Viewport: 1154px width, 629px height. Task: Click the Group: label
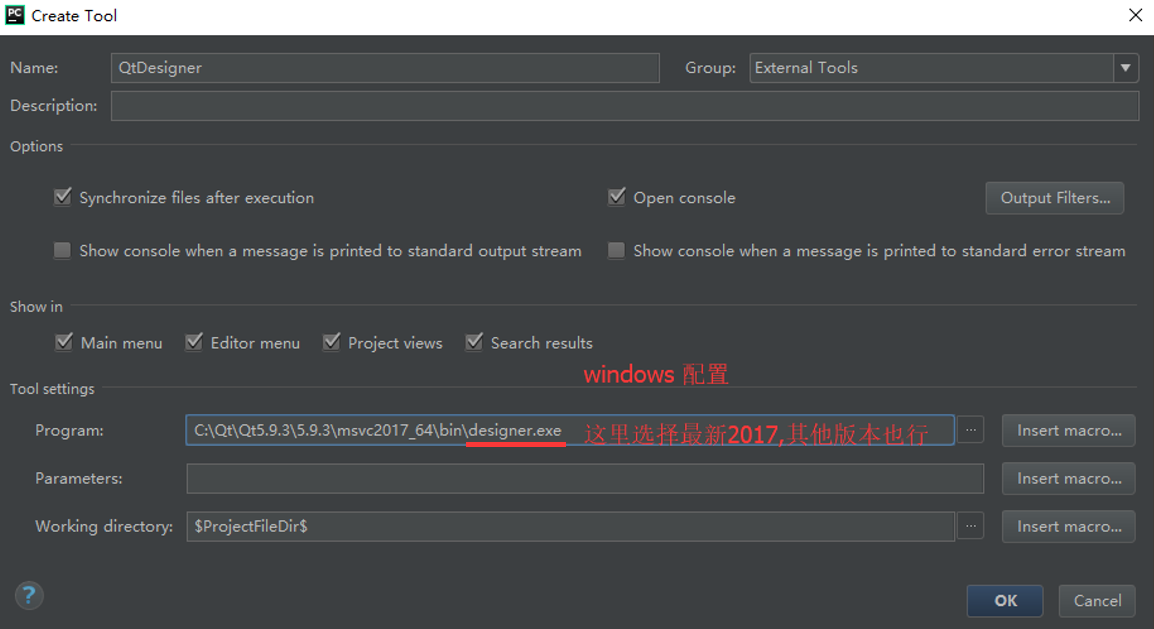(x=710, y=68)
